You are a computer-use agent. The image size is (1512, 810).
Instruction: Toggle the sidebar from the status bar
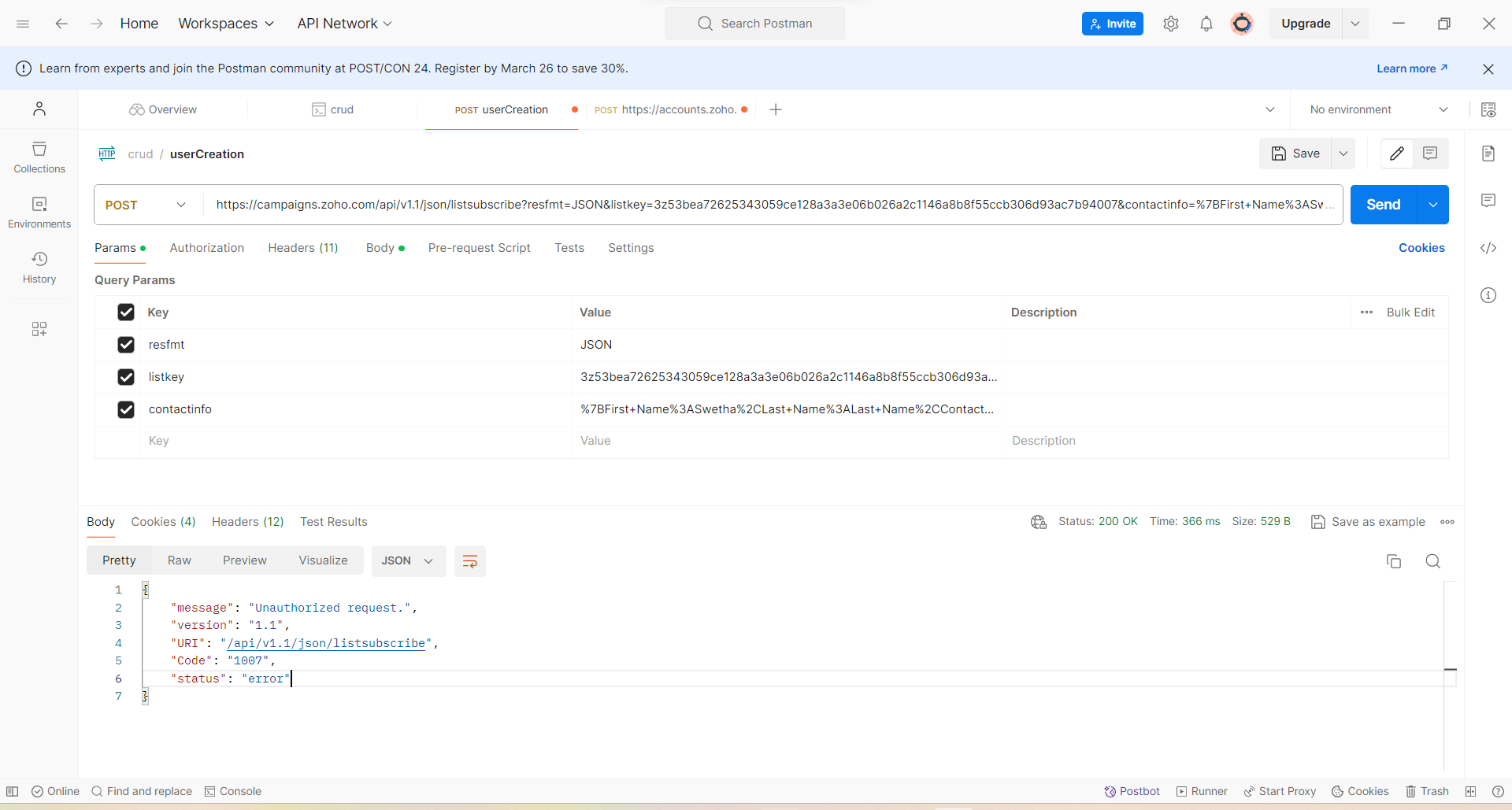pyautogui.click(x=13, y=791)
